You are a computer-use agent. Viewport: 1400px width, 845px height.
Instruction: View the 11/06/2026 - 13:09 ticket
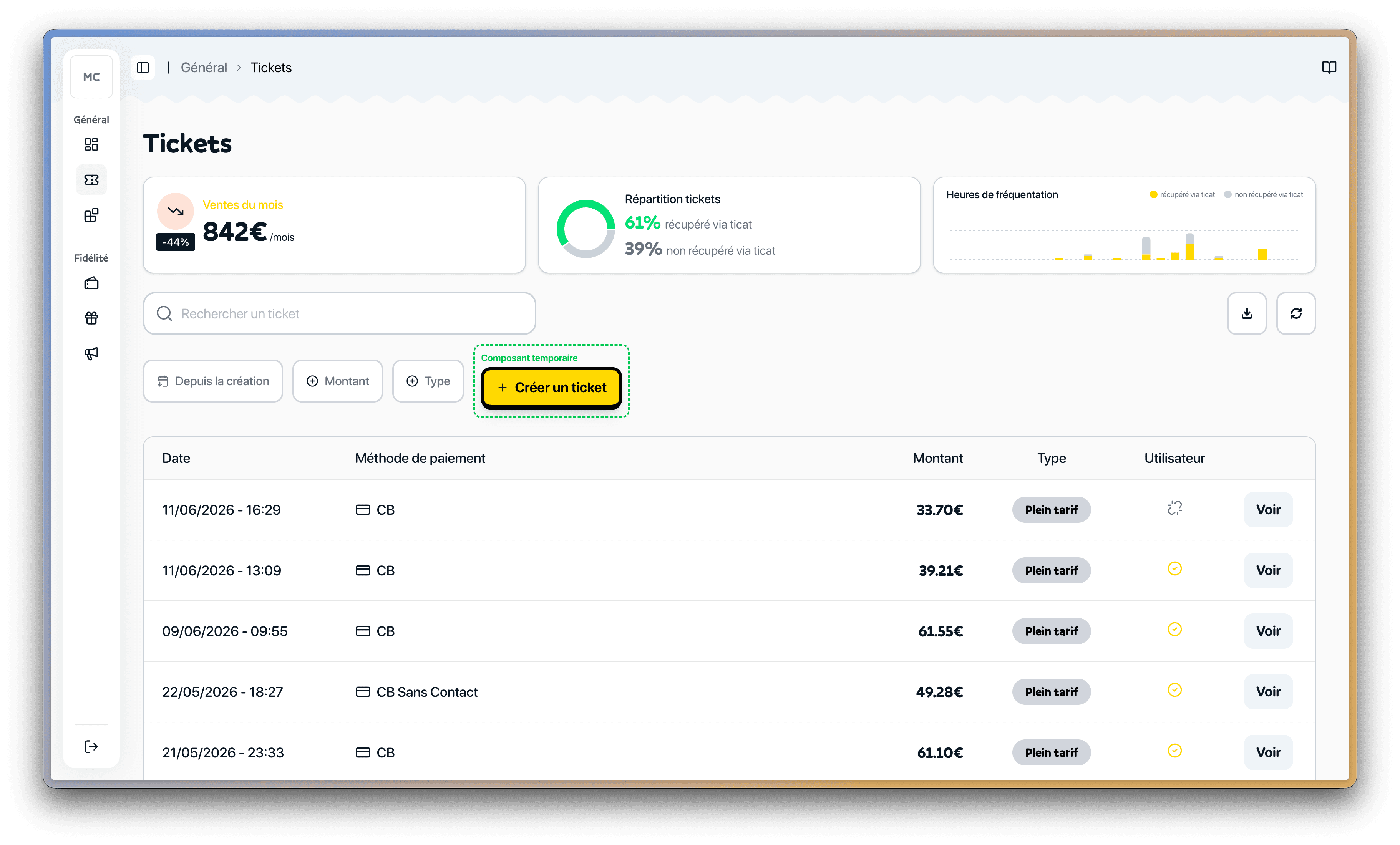coord(1267,570)
